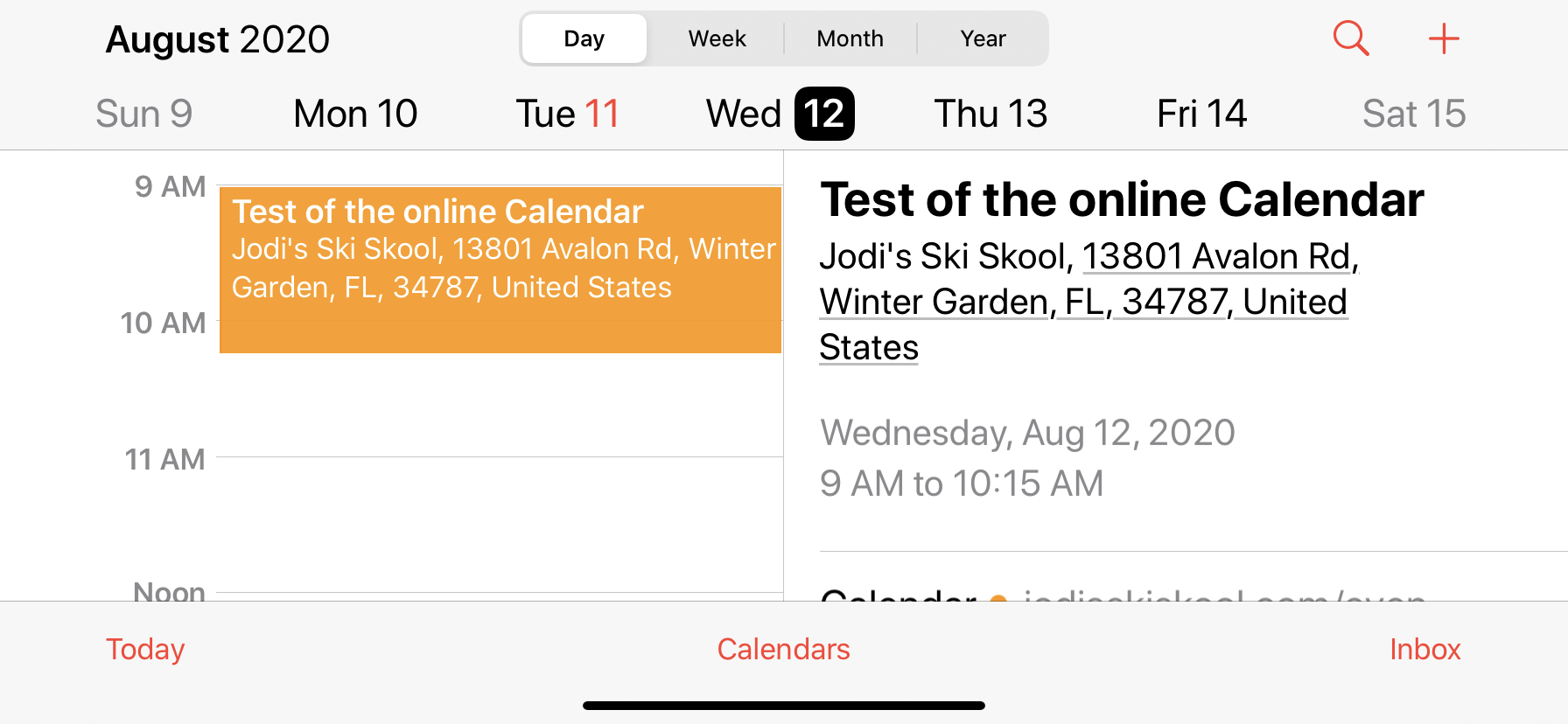Select Thu 13 in the week strip
Screen dimensions: 1568x724
990,114
